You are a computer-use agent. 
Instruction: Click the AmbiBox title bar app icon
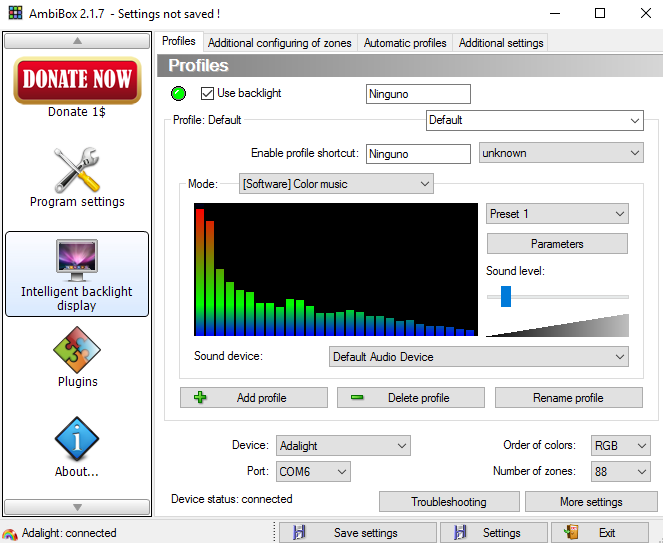[x=14, y=14]
